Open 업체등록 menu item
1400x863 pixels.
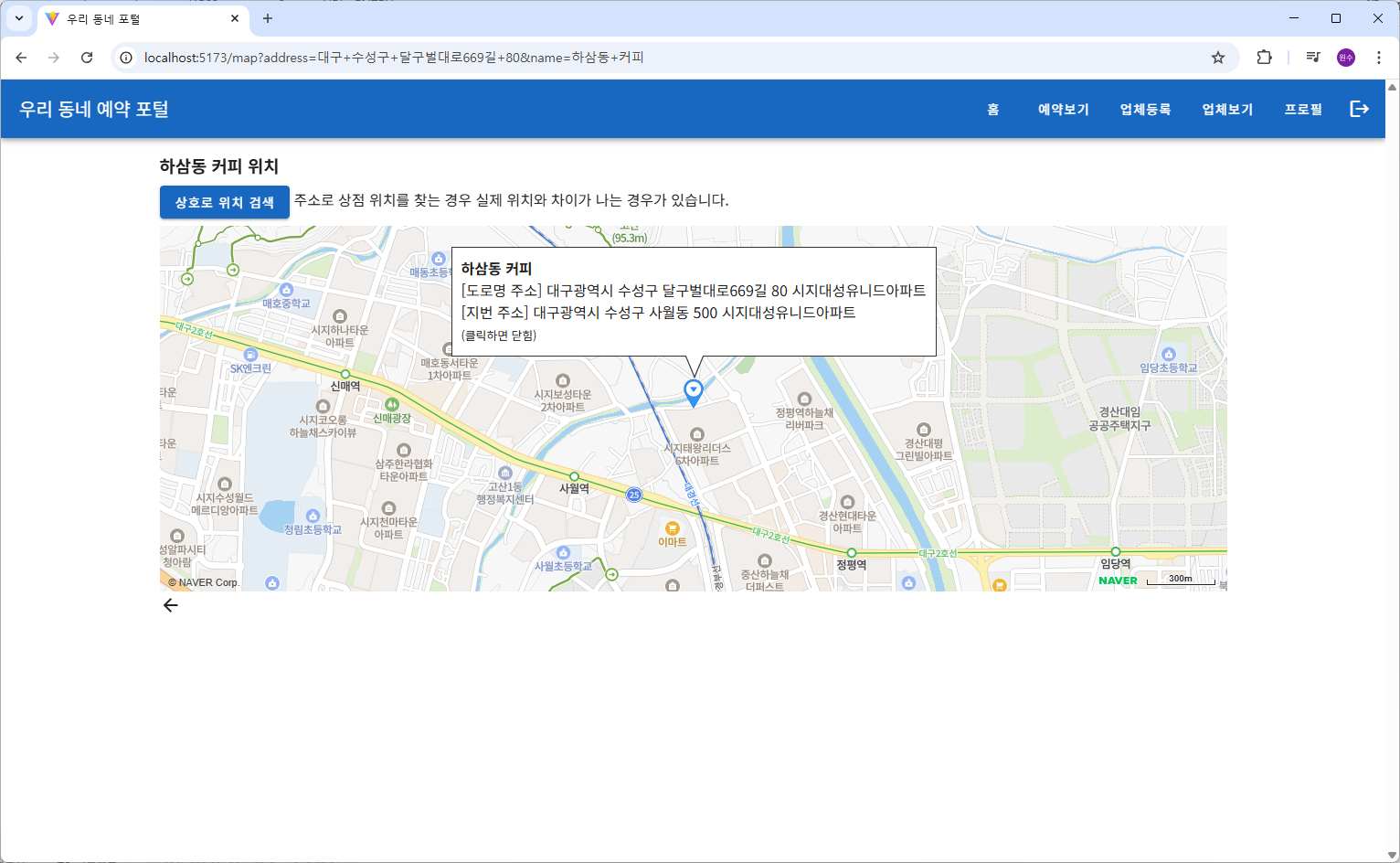(x=1146, y=109)
